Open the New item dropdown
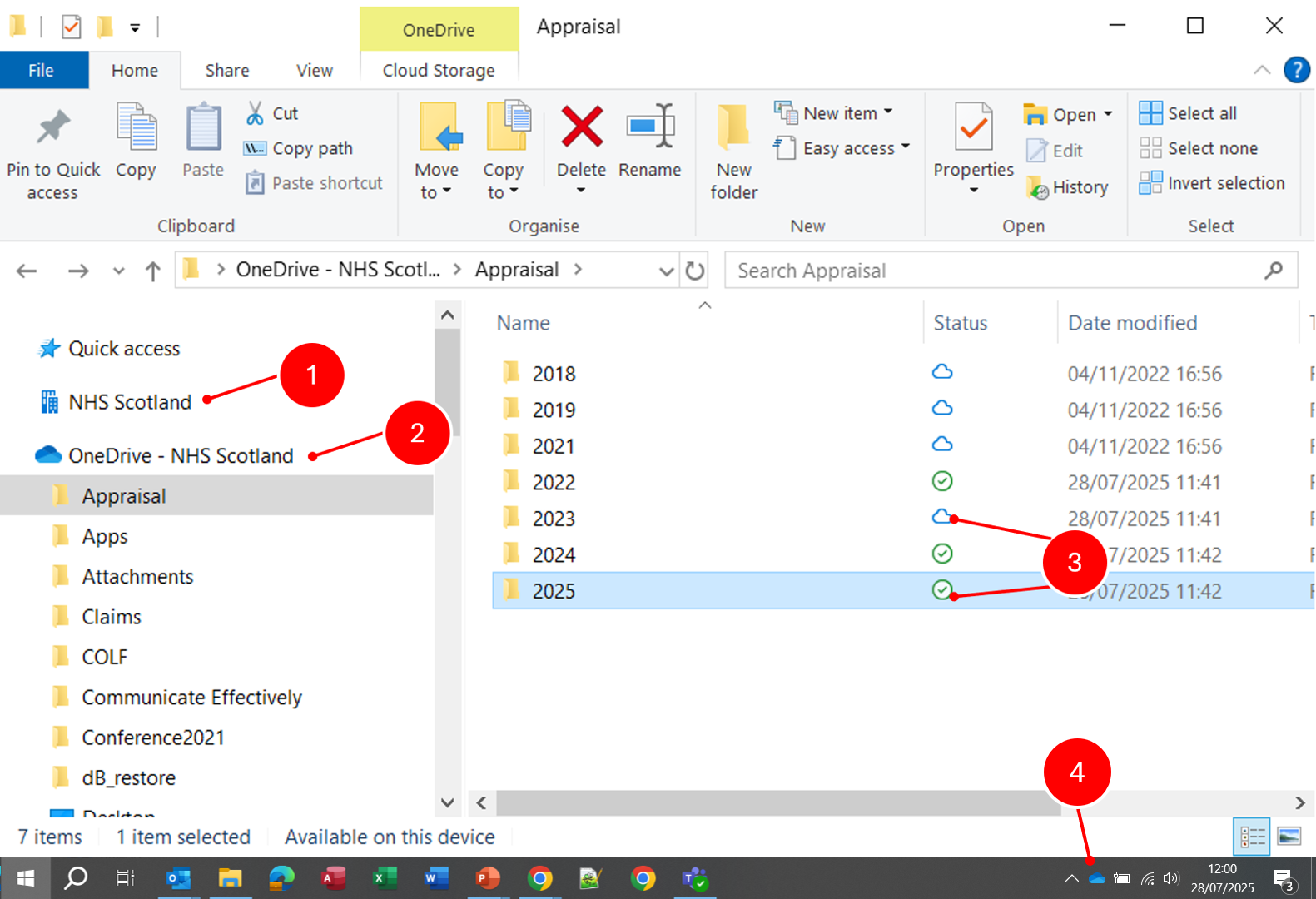The image size is (1316, 899). (x=834, y=113)
